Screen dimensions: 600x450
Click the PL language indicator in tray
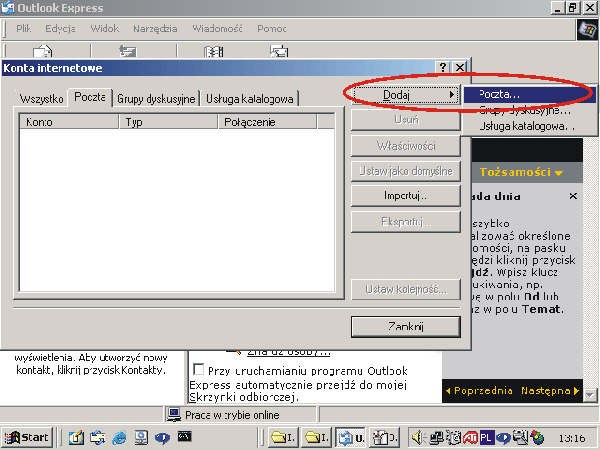tap(485, 437)
